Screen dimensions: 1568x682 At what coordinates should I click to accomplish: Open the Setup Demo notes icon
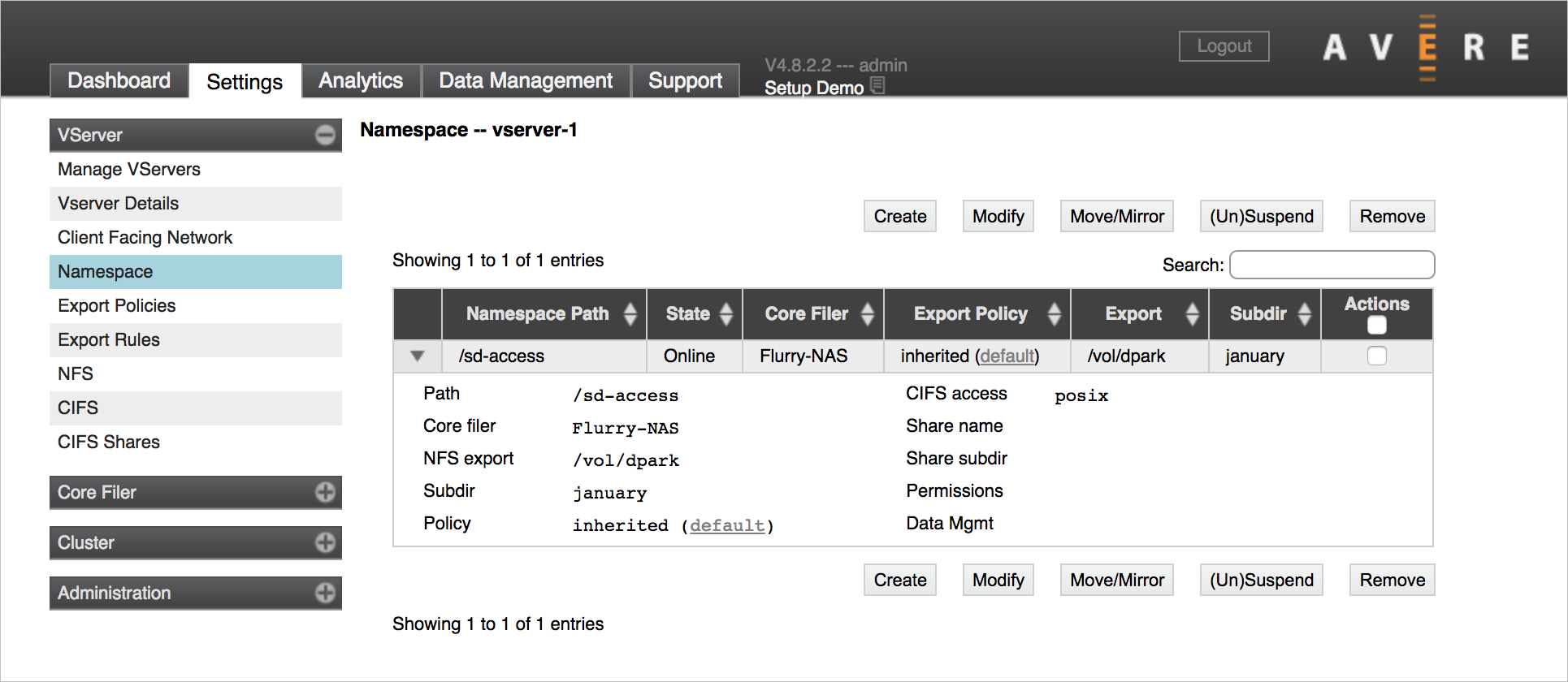click(x=877, y=85)
